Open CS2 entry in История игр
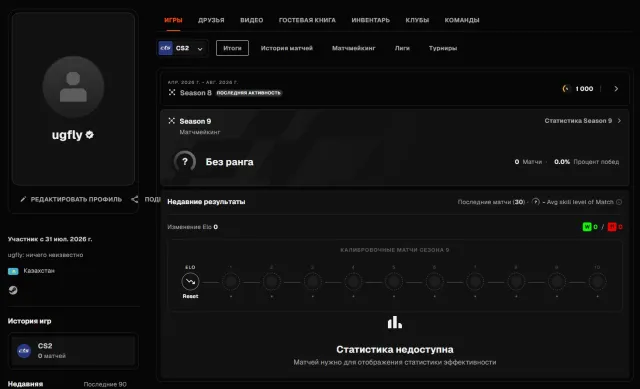640x389 pixels. (x=73, y=351)
